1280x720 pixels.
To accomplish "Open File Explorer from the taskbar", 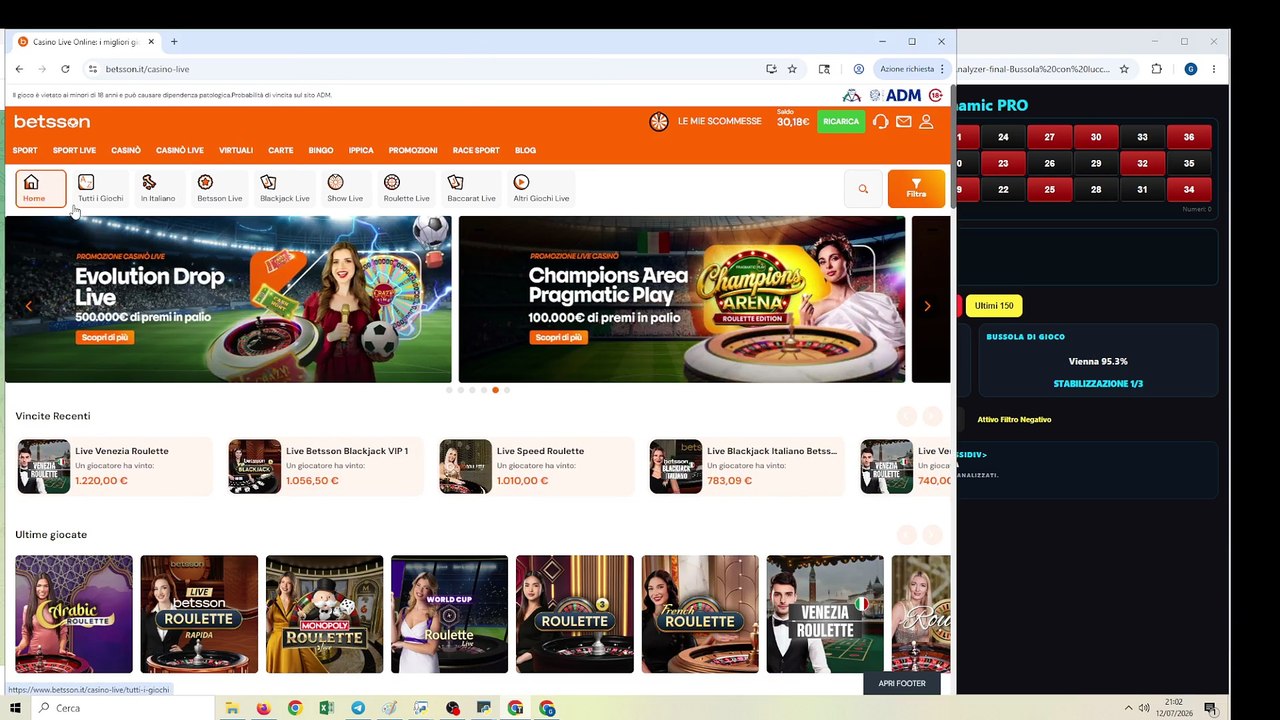I will [231, 708].
